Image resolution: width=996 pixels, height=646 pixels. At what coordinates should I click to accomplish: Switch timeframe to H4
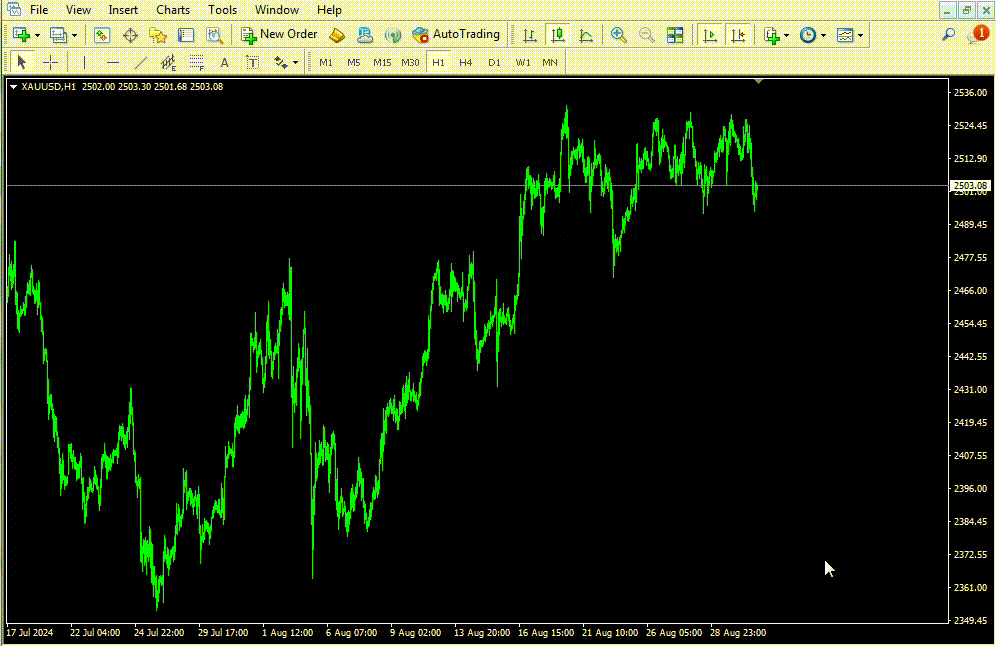tap(466, 62)
